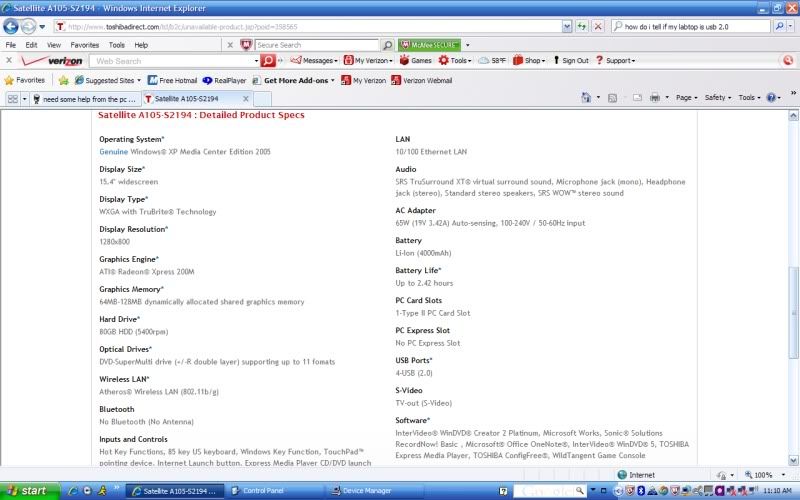Click the Genuine Windows link

tap(113, 151)
